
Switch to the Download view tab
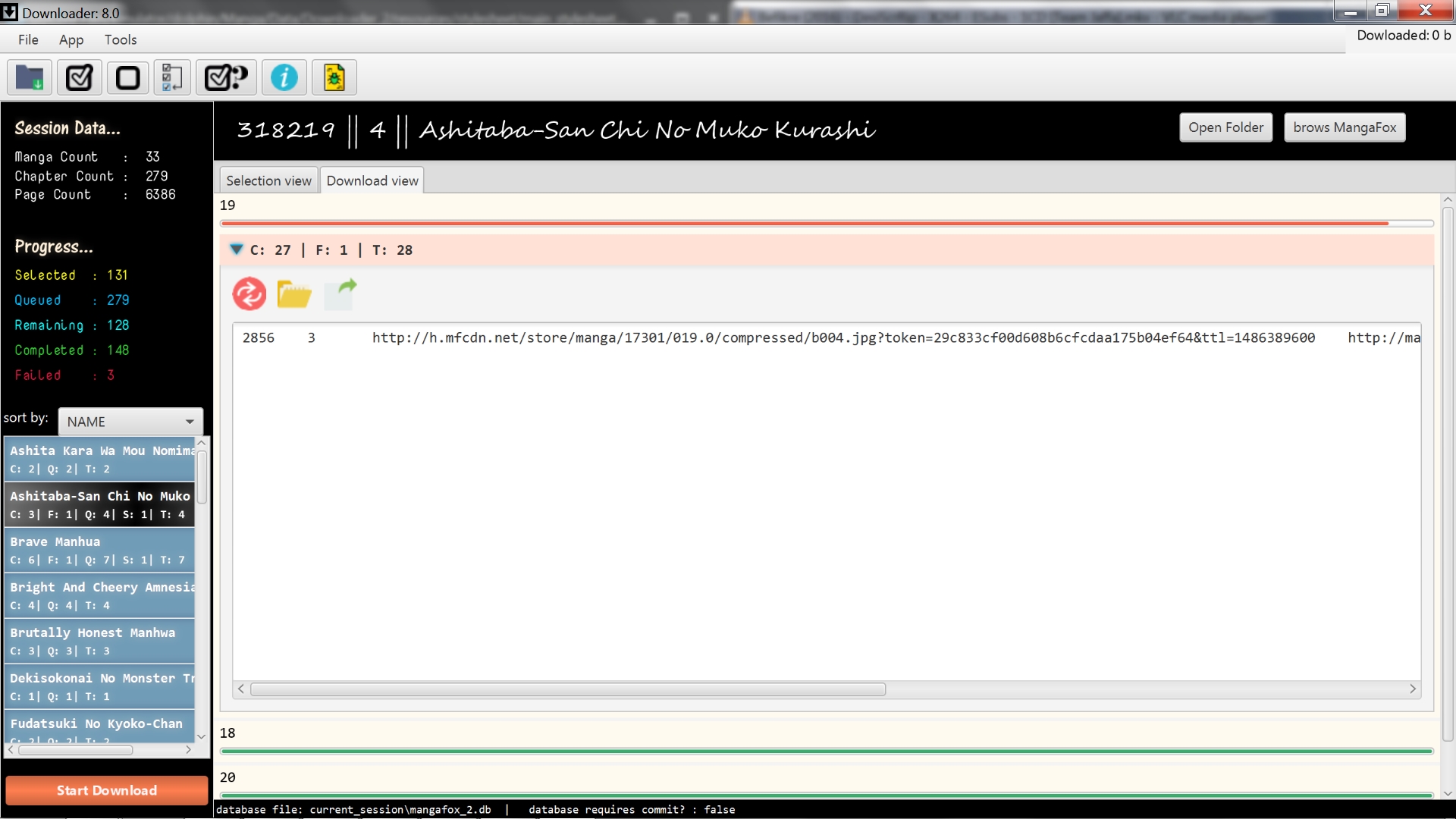click(x=372, y=180)
